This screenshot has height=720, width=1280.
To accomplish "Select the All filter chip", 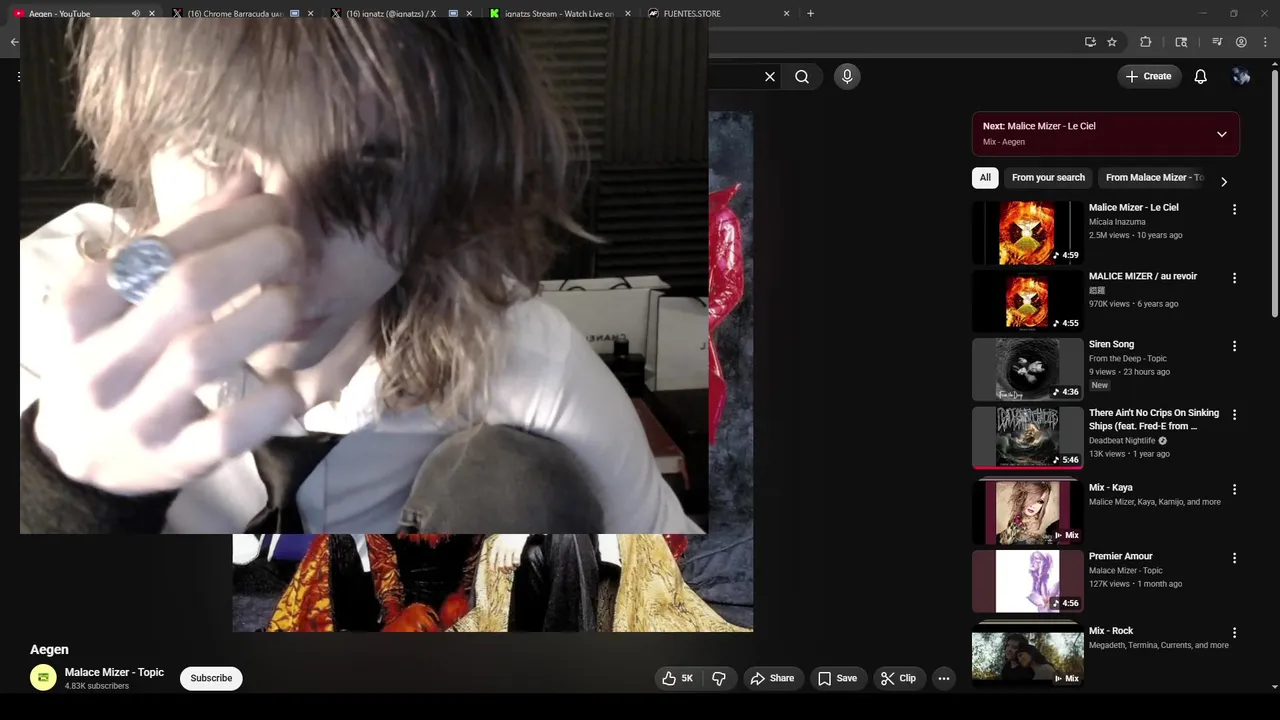I will (985, 177).
